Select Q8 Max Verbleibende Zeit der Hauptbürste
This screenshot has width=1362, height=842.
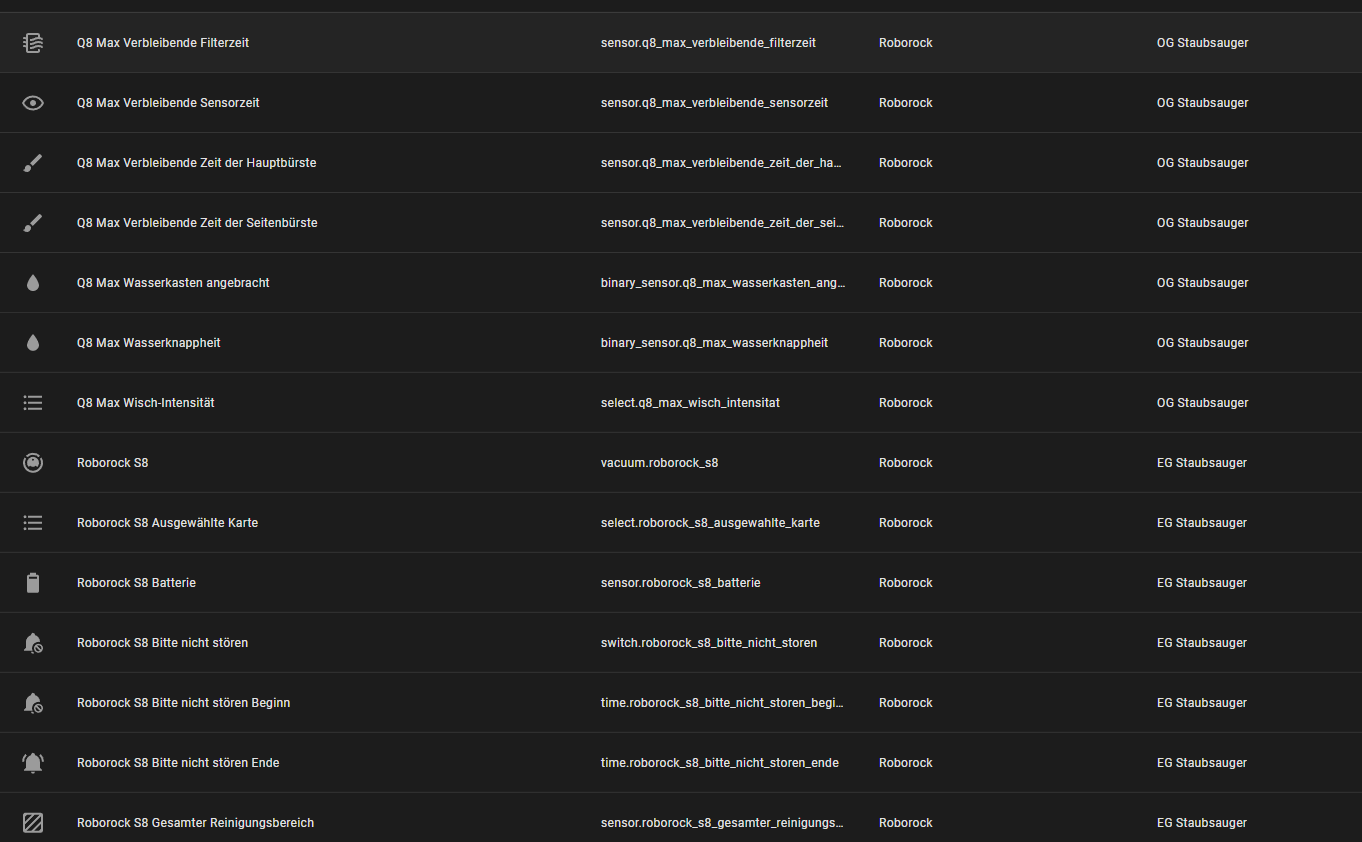click(x=197, y=163)
